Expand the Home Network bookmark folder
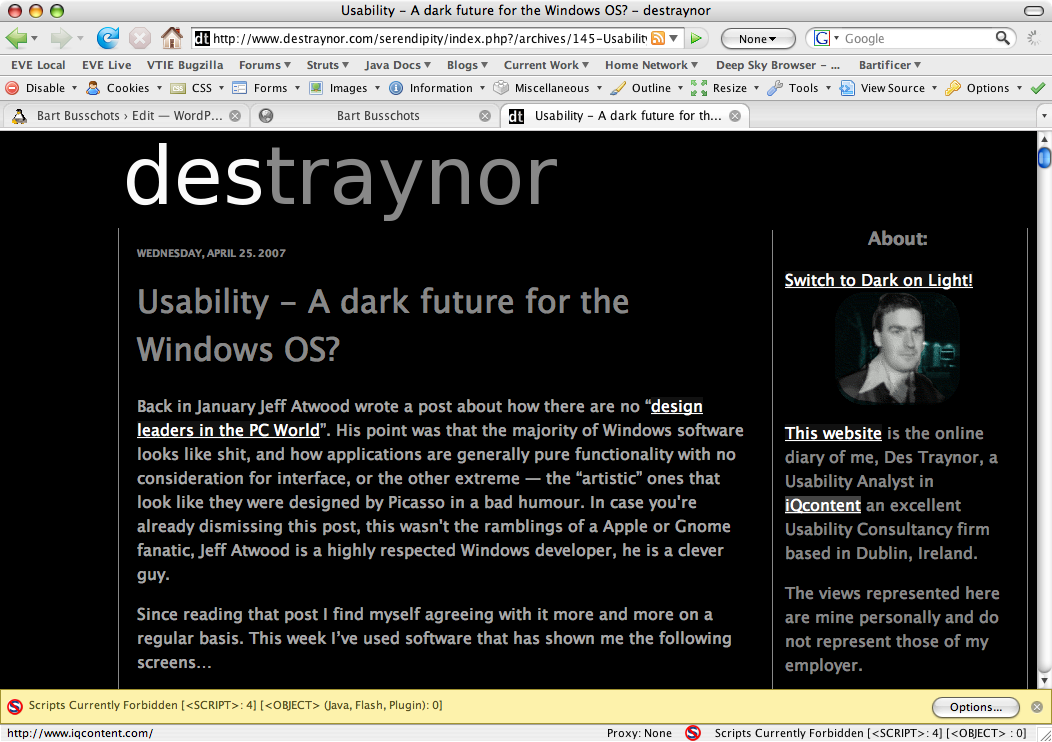 (x=651, y=65)
